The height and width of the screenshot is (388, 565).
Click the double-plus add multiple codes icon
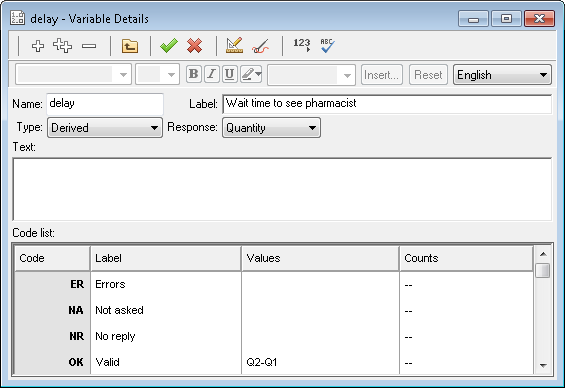62,46
